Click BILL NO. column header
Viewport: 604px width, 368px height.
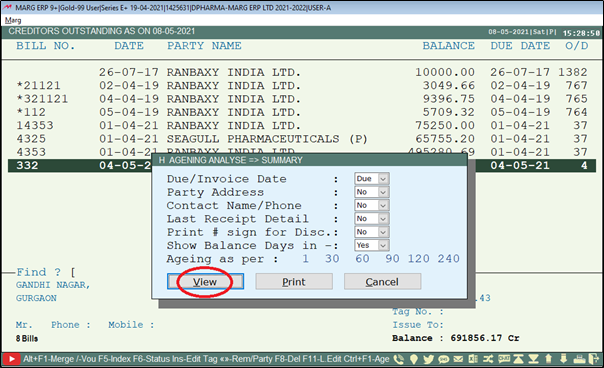coord(45,46)
